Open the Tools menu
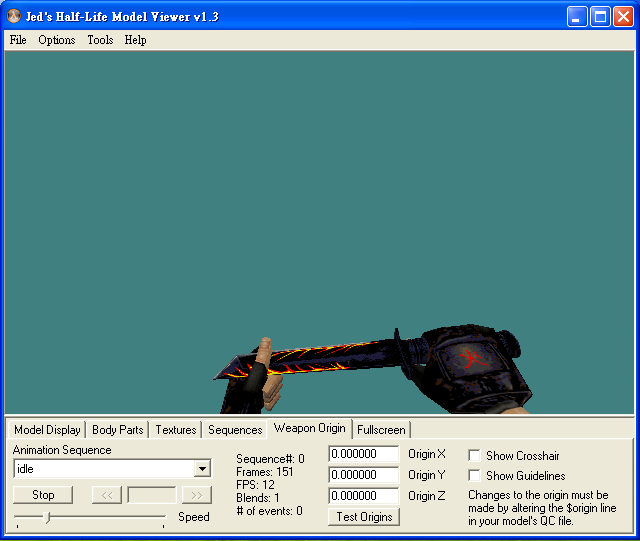The height and width of the screenshot is (541, 640). pyautogui.click(x=100, y=40)
